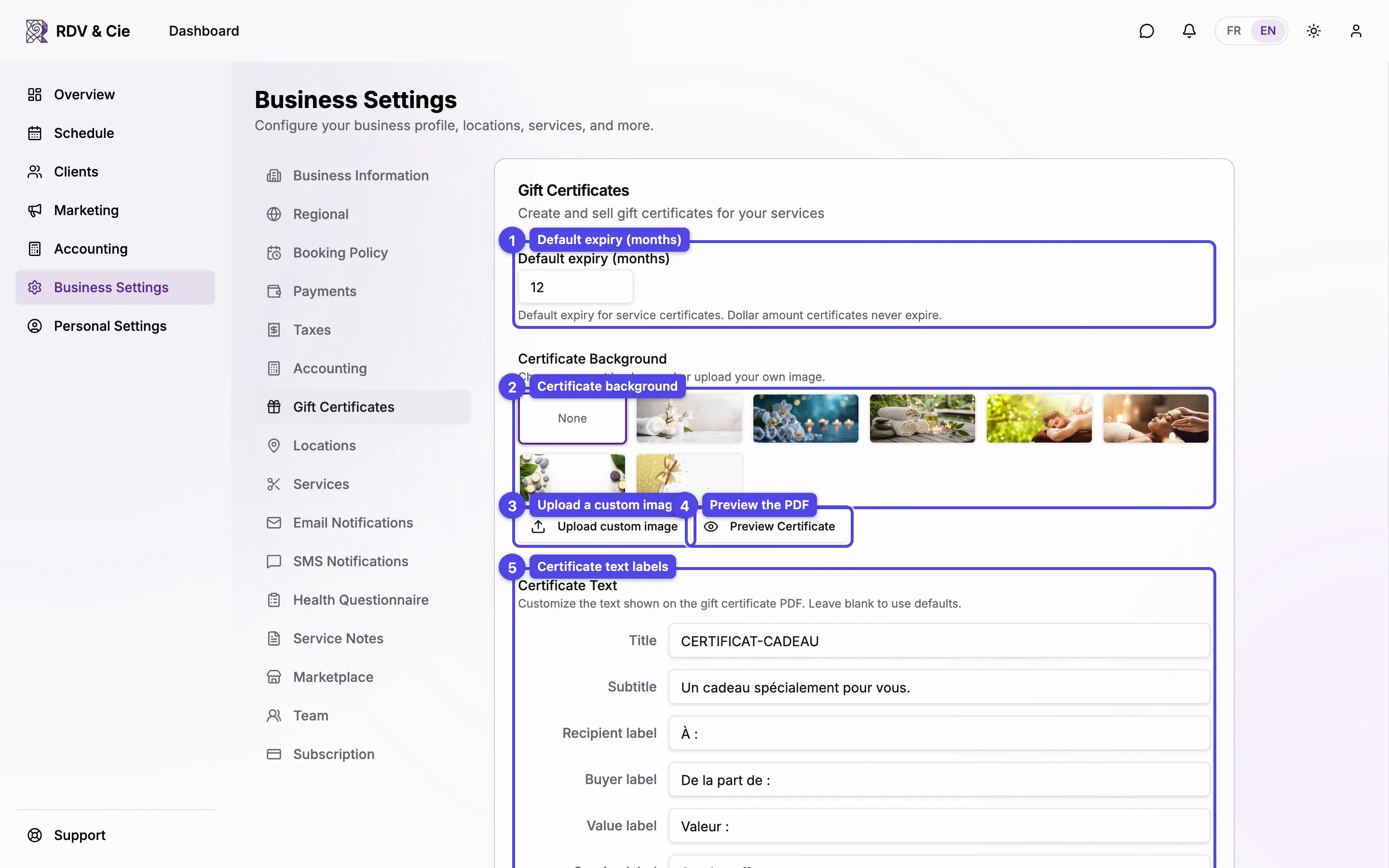Image resolution: width=1389 pixels, height=868 pixels.
Task: Click the Overview grid icon
Action: coord(35,95)
